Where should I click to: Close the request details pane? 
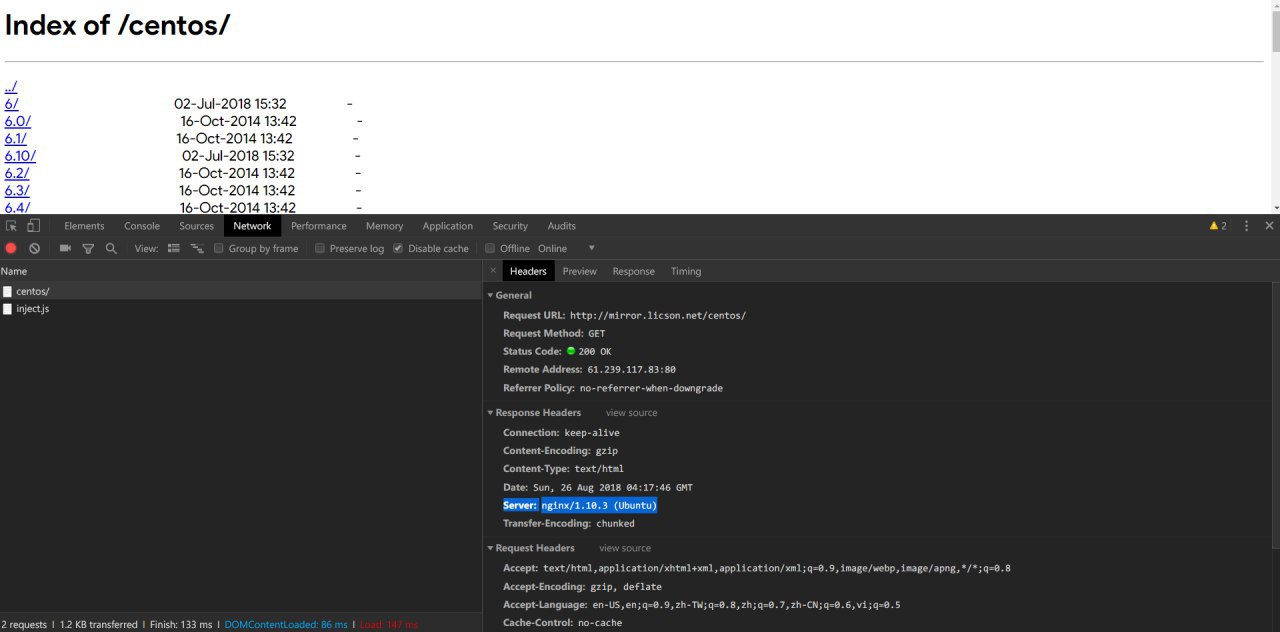[493, 271]
